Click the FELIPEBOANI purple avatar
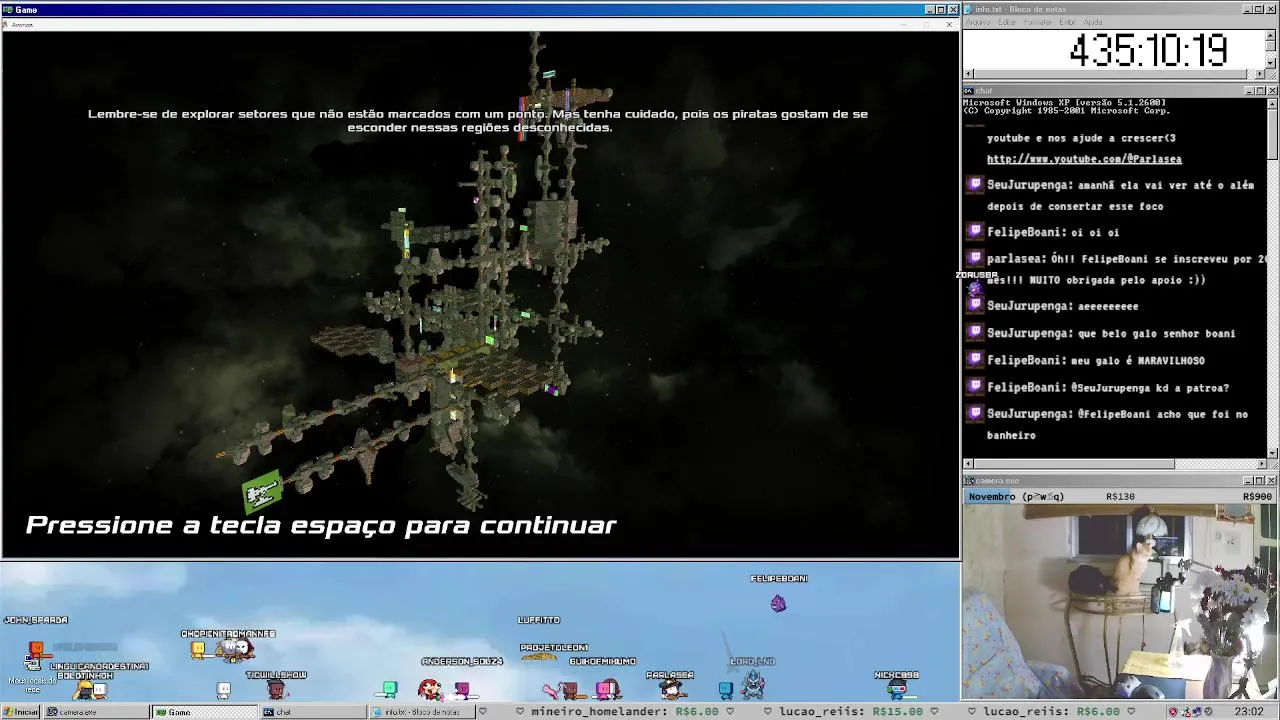This screenshot has height=720, width=1280. [x=778, y=603]
